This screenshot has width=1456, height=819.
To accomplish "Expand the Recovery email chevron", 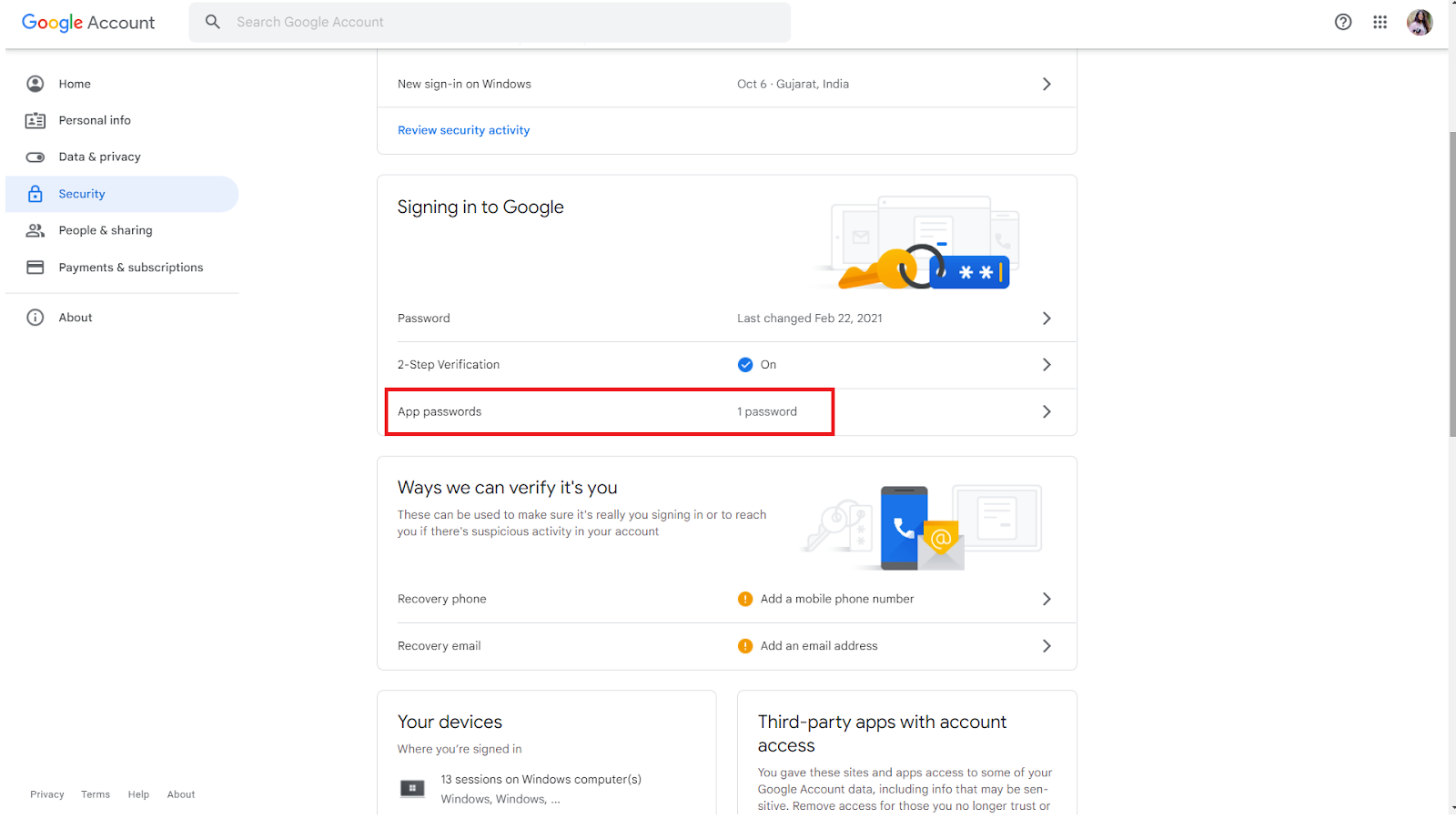I will [x=1046, y=646].
